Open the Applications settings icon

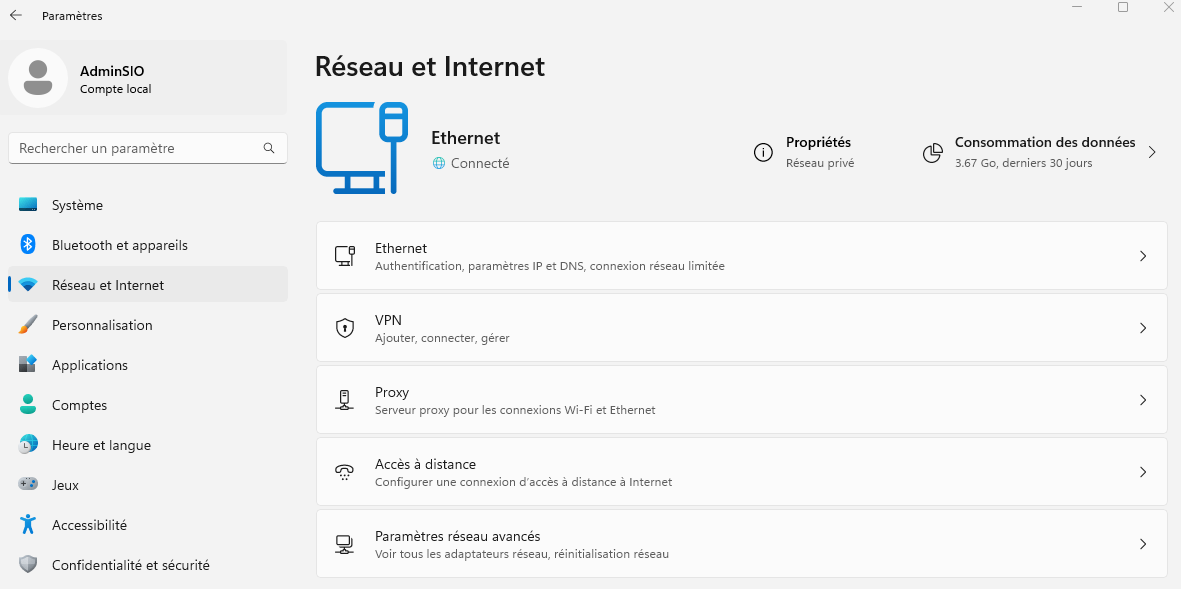click(29, 365)
